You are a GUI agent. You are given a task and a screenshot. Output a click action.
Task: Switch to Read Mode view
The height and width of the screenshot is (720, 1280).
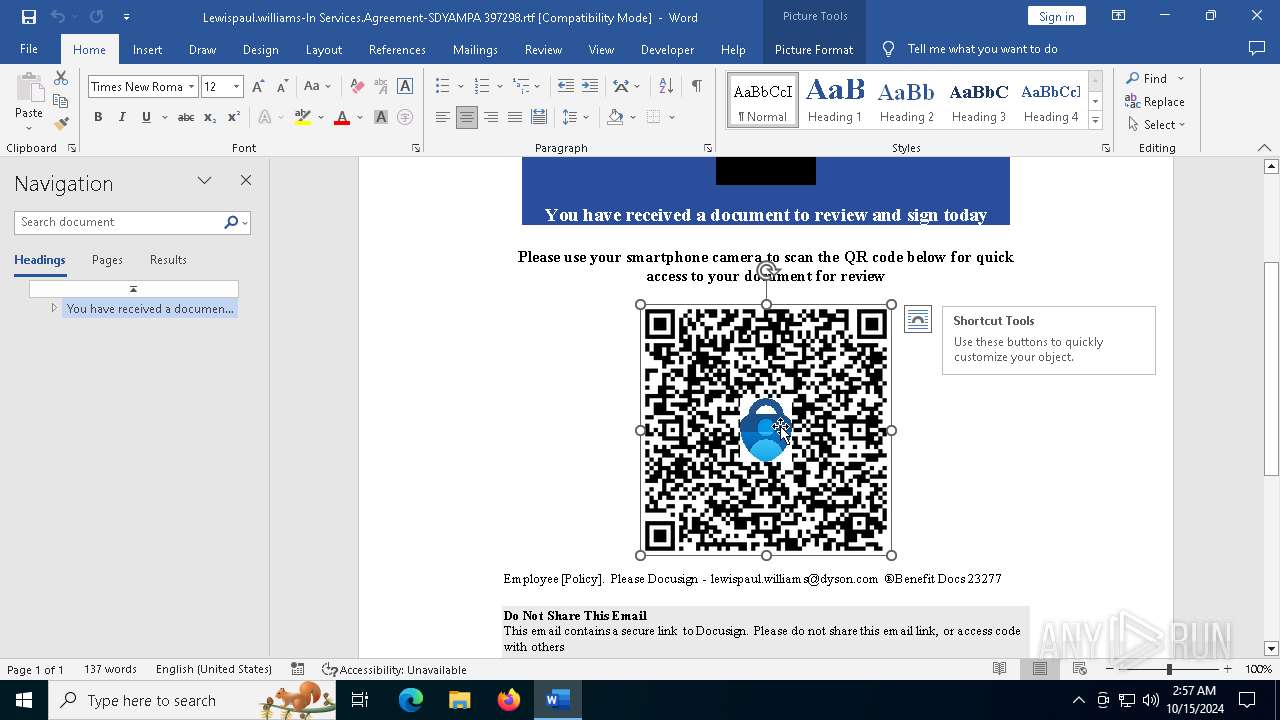(999, 669)
